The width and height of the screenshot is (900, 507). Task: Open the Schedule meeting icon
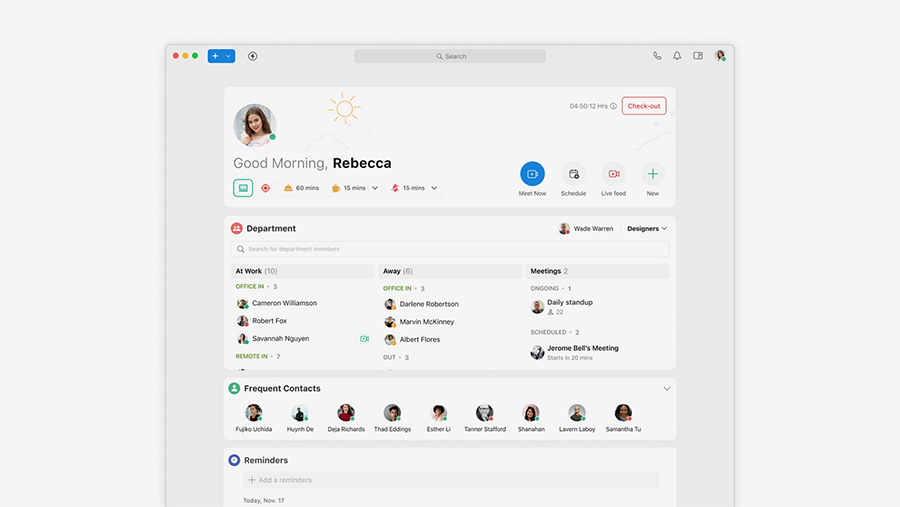[x=573, y=174]
